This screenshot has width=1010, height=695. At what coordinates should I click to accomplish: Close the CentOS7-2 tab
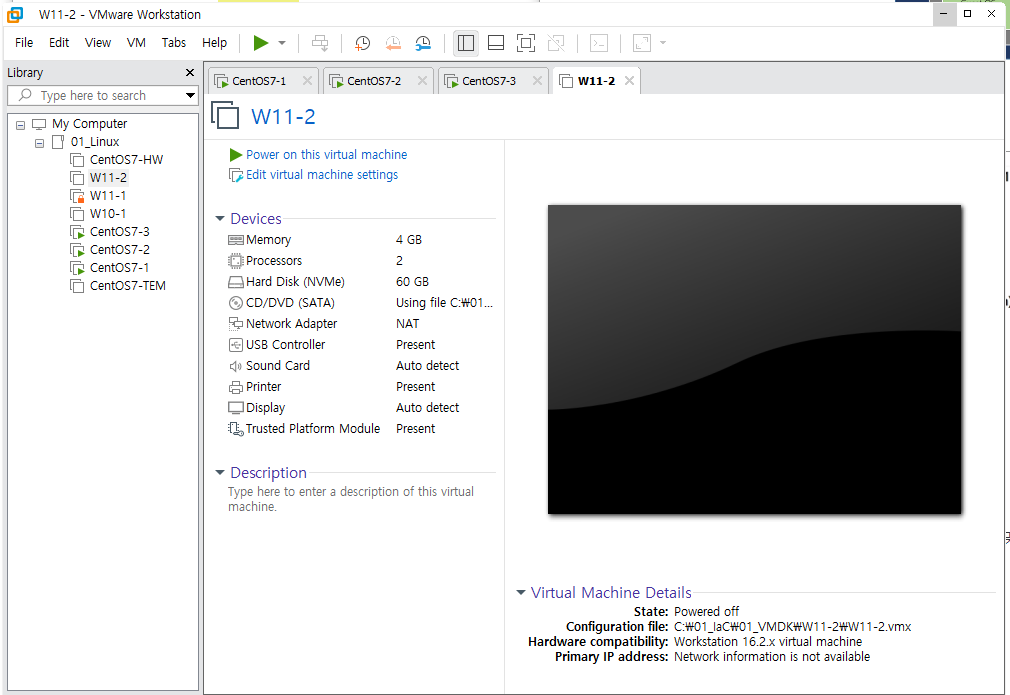(422, 81)
